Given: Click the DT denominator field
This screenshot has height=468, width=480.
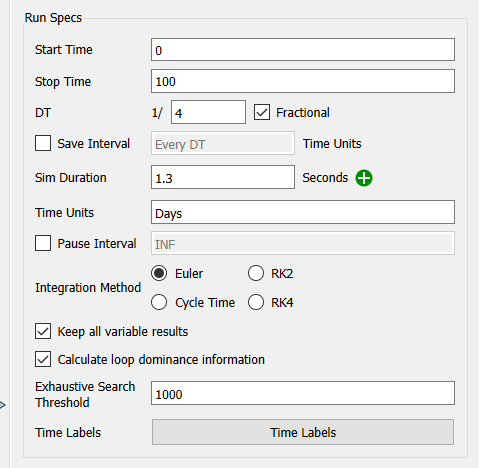Looking at the screenshot, I should click(x=208, y=112).
